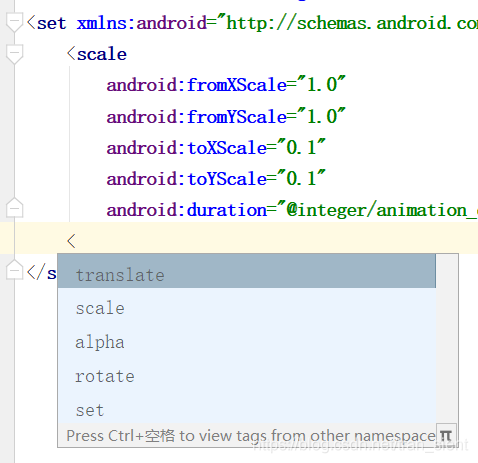Click the android:fromYScale attribute

point(197,117)
